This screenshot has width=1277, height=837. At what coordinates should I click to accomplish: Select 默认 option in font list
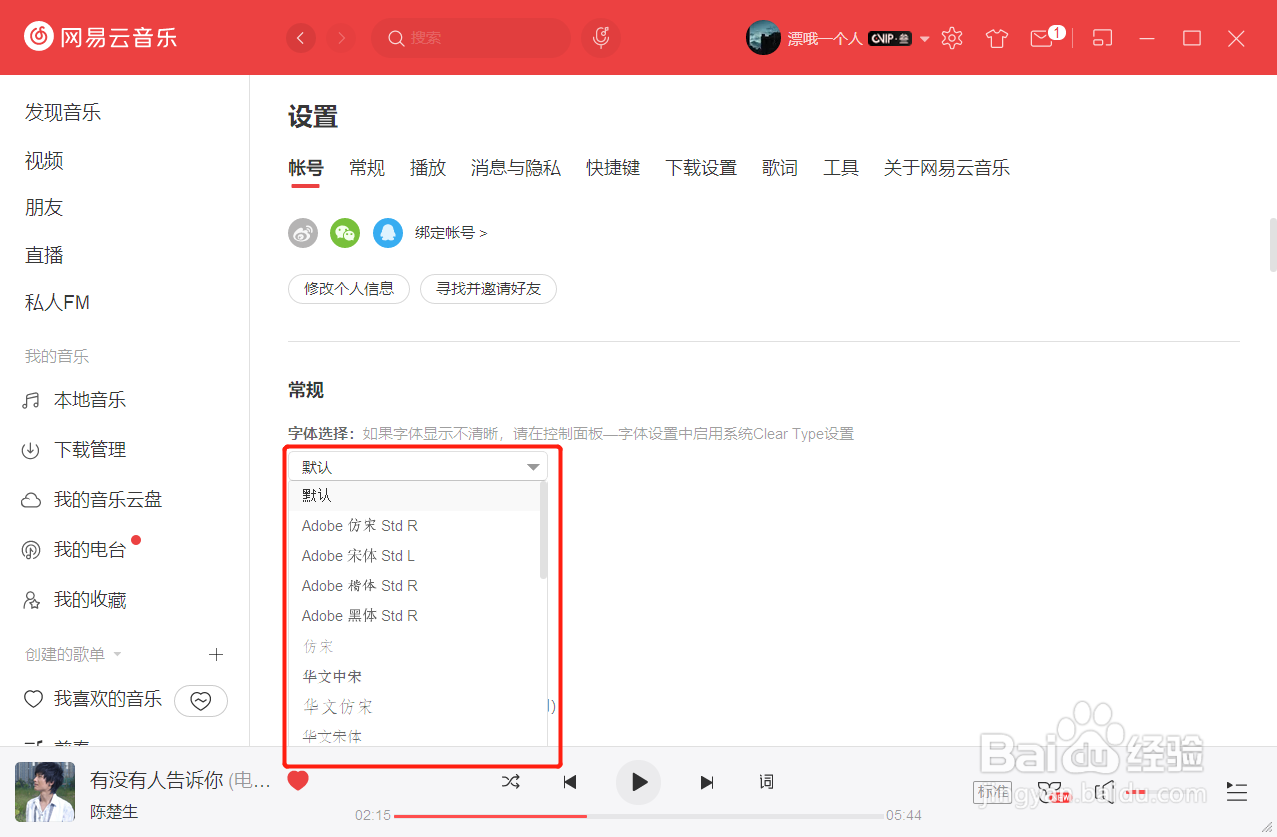tap(414, 496)
